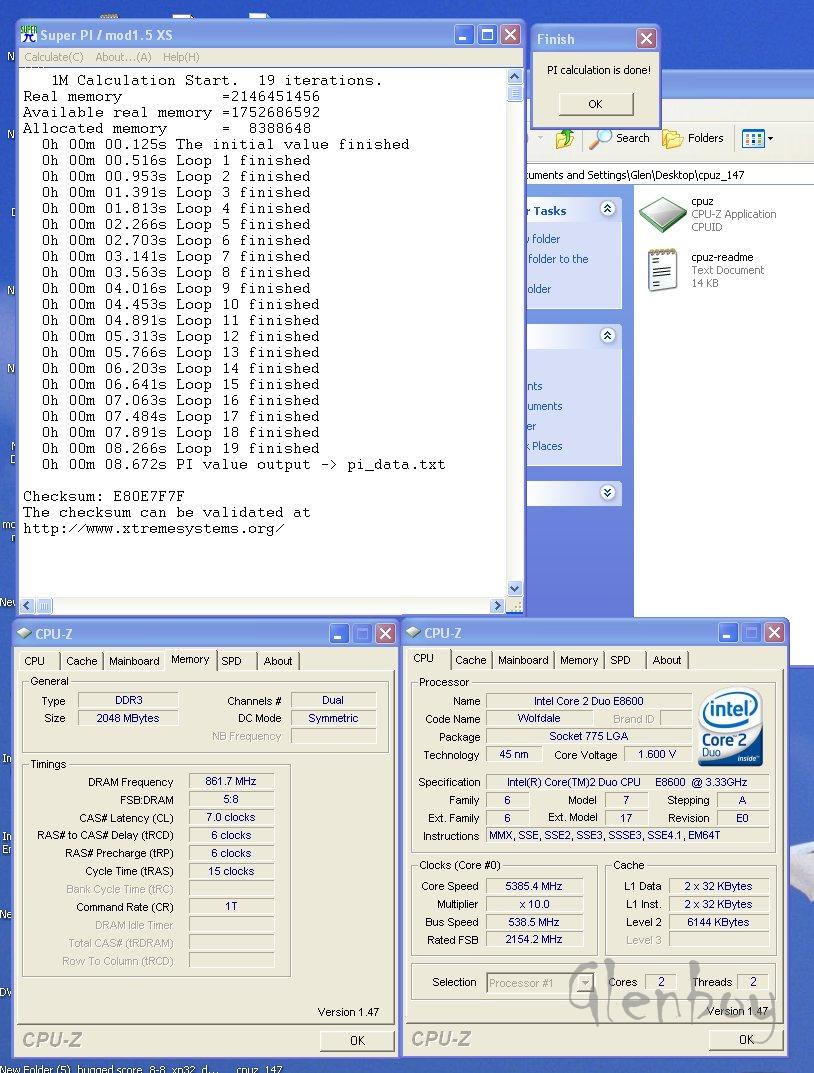Image resolution: width=814 pixels, height=1073 pixels.
Task: Click the cpuz application icon
Action: point(661,213)
